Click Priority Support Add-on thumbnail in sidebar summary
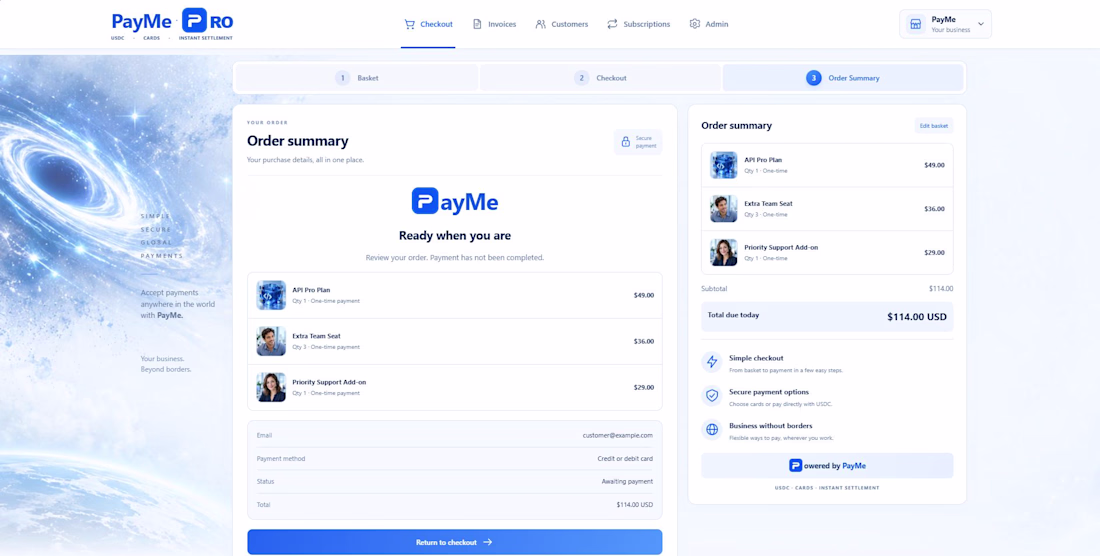 (723, 252)
